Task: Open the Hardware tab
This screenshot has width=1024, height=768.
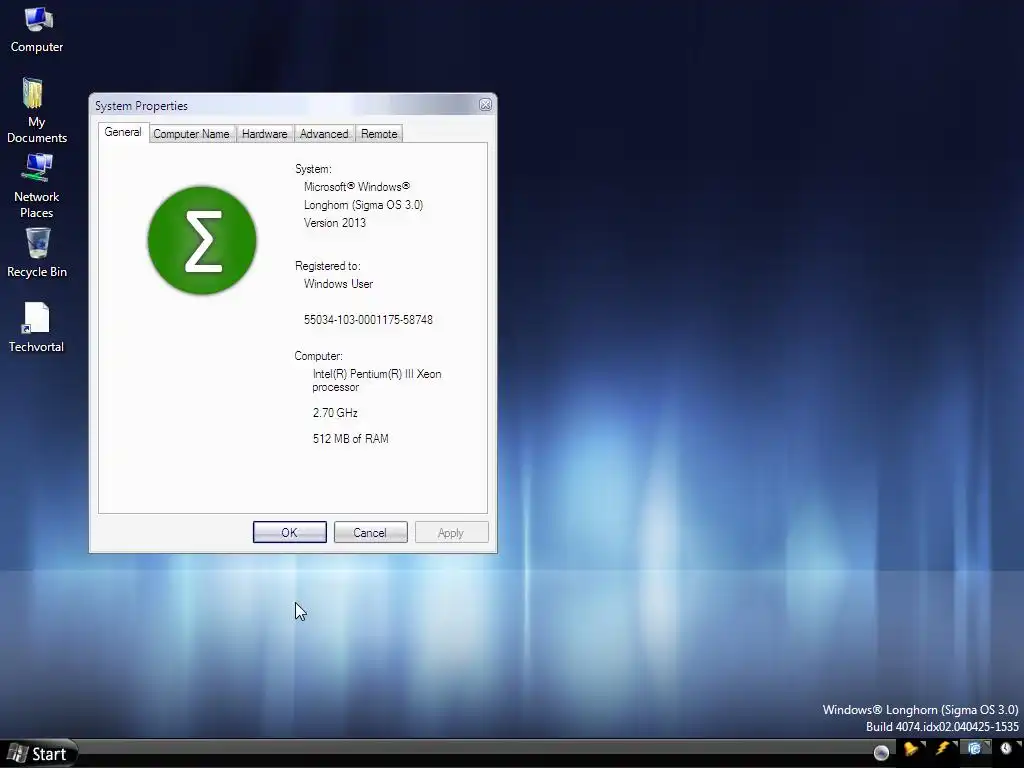Action: point(264,134)
